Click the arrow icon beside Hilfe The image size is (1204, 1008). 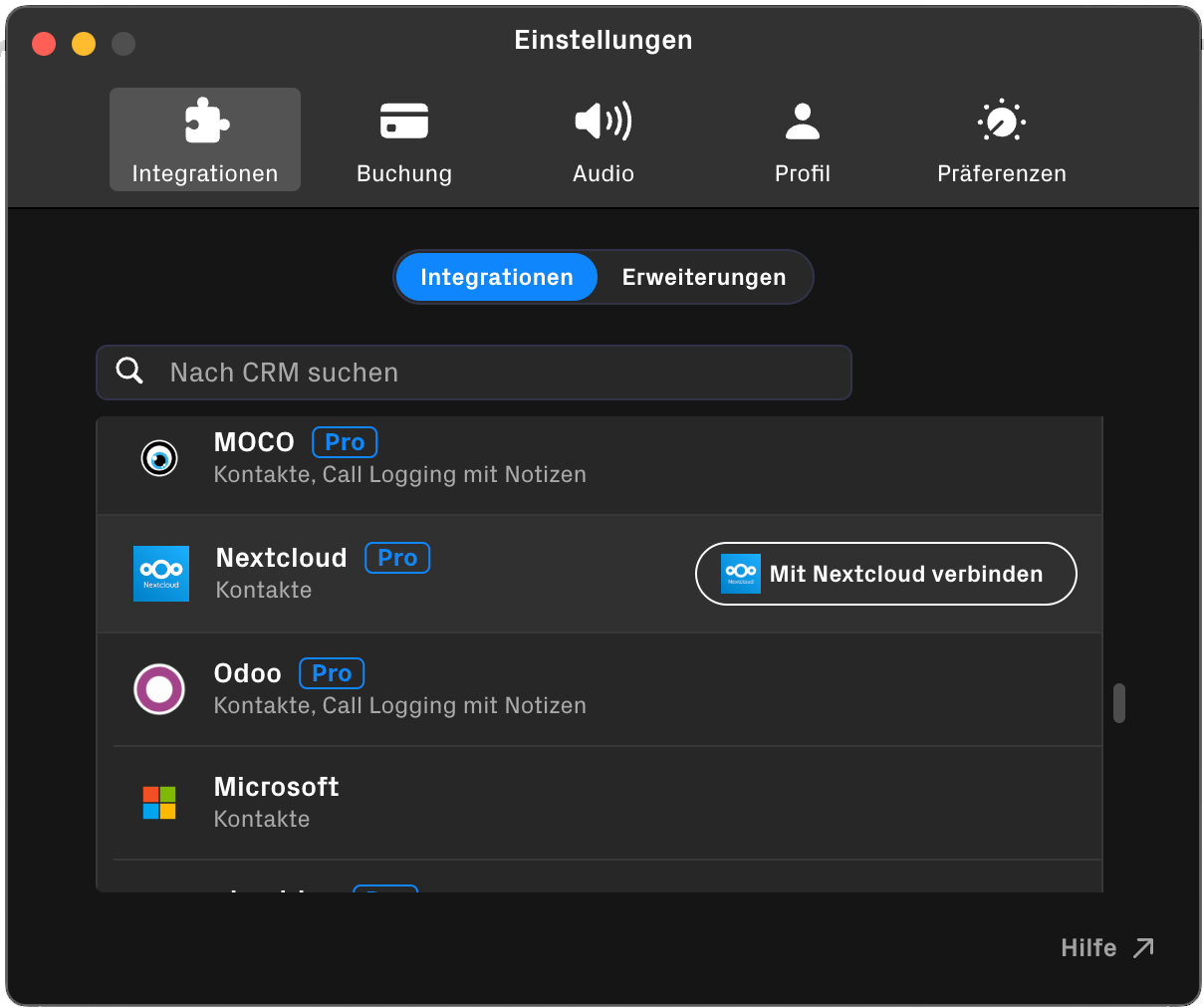[1143, 947]
